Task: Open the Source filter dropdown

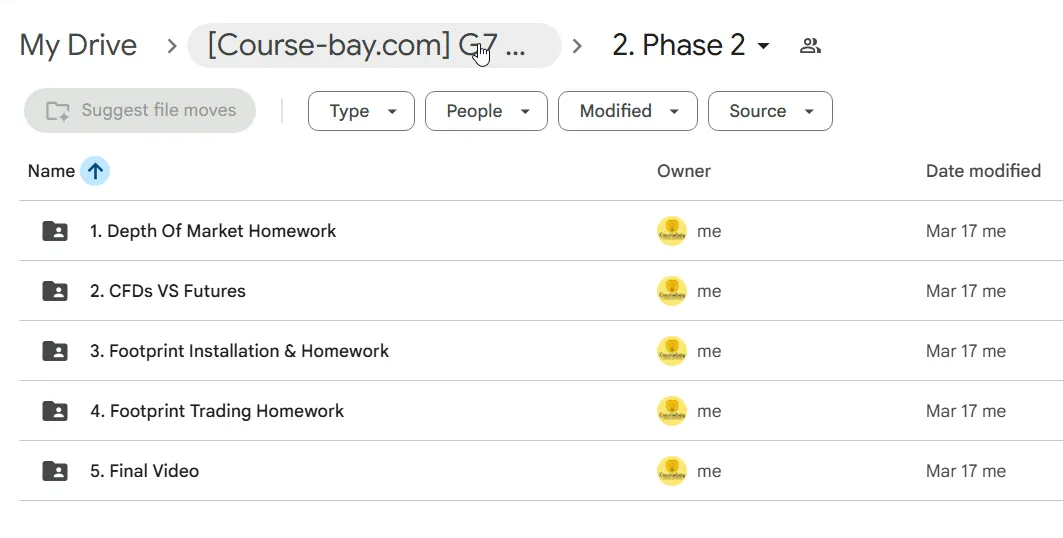Action: coord(770,111)
